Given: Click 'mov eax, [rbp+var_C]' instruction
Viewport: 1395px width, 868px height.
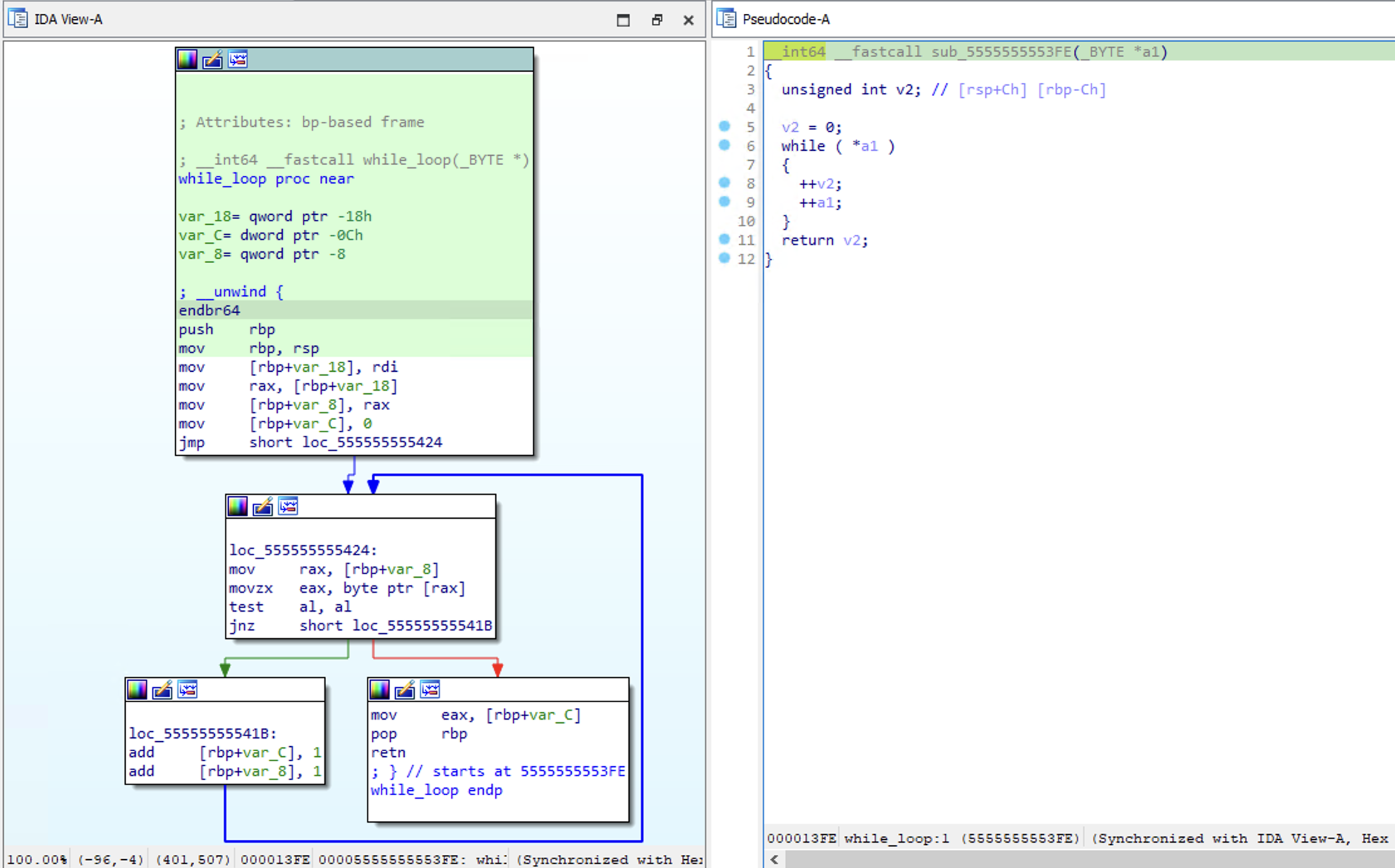Looking at the screenshot, I should point(476,715).
